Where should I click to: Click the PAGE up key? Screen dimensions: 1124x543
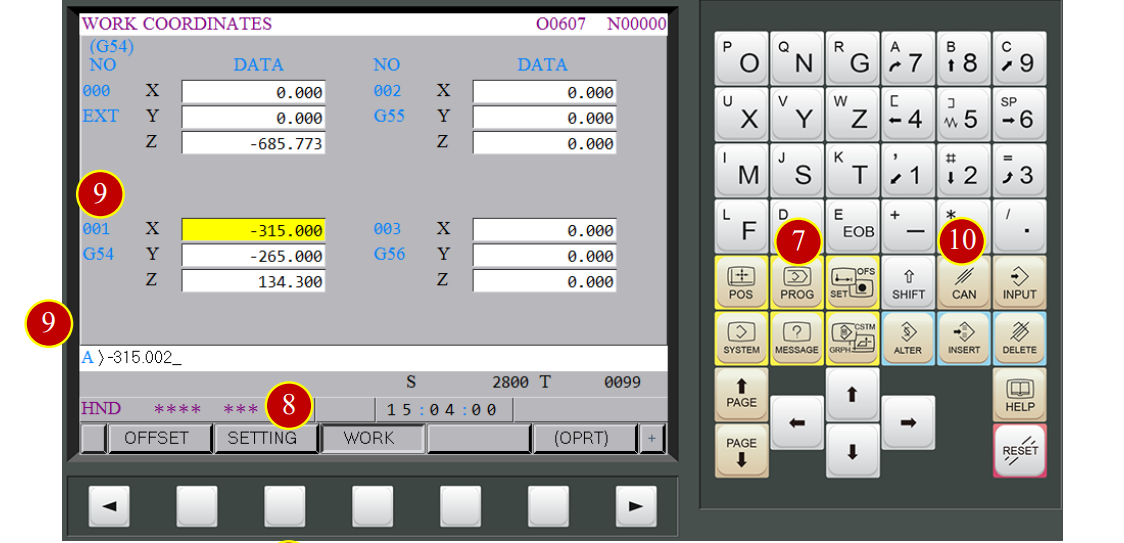coord(741,395)
